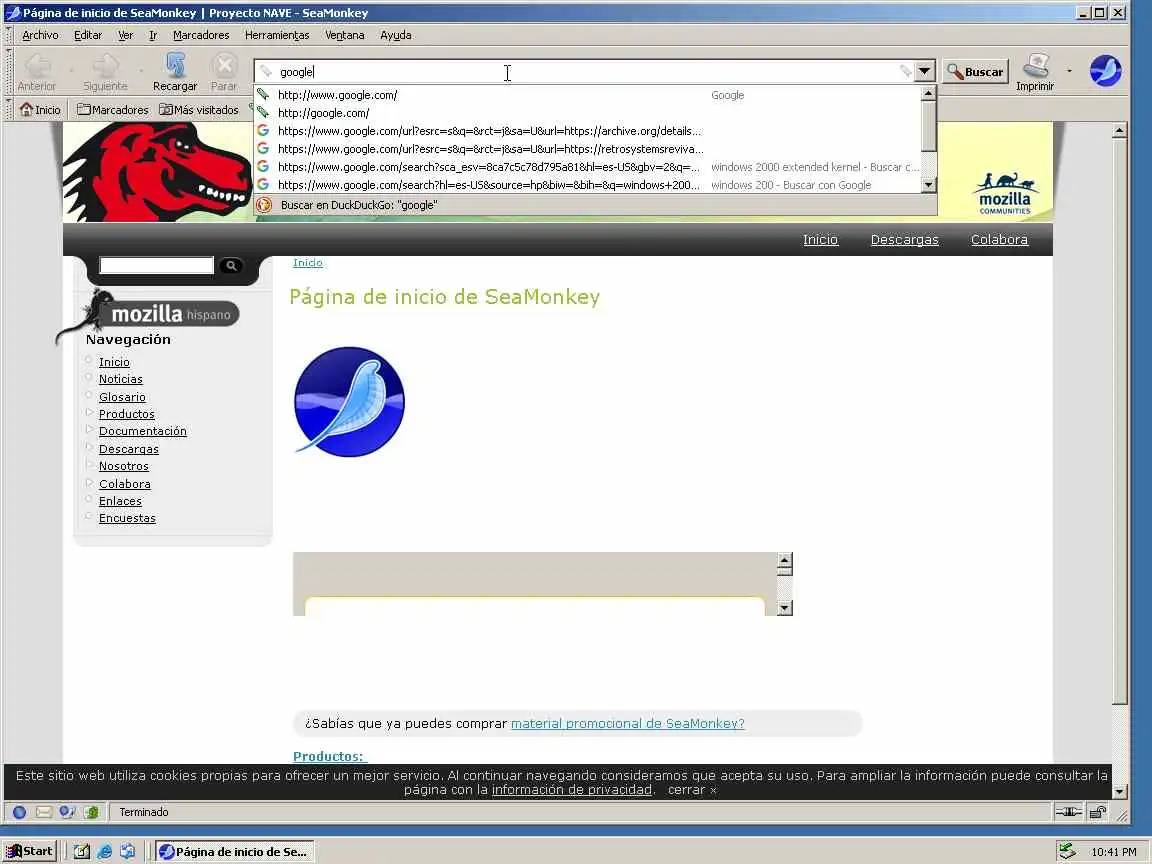Dismiss cookie notice with cerrar

tap(691, 790)
